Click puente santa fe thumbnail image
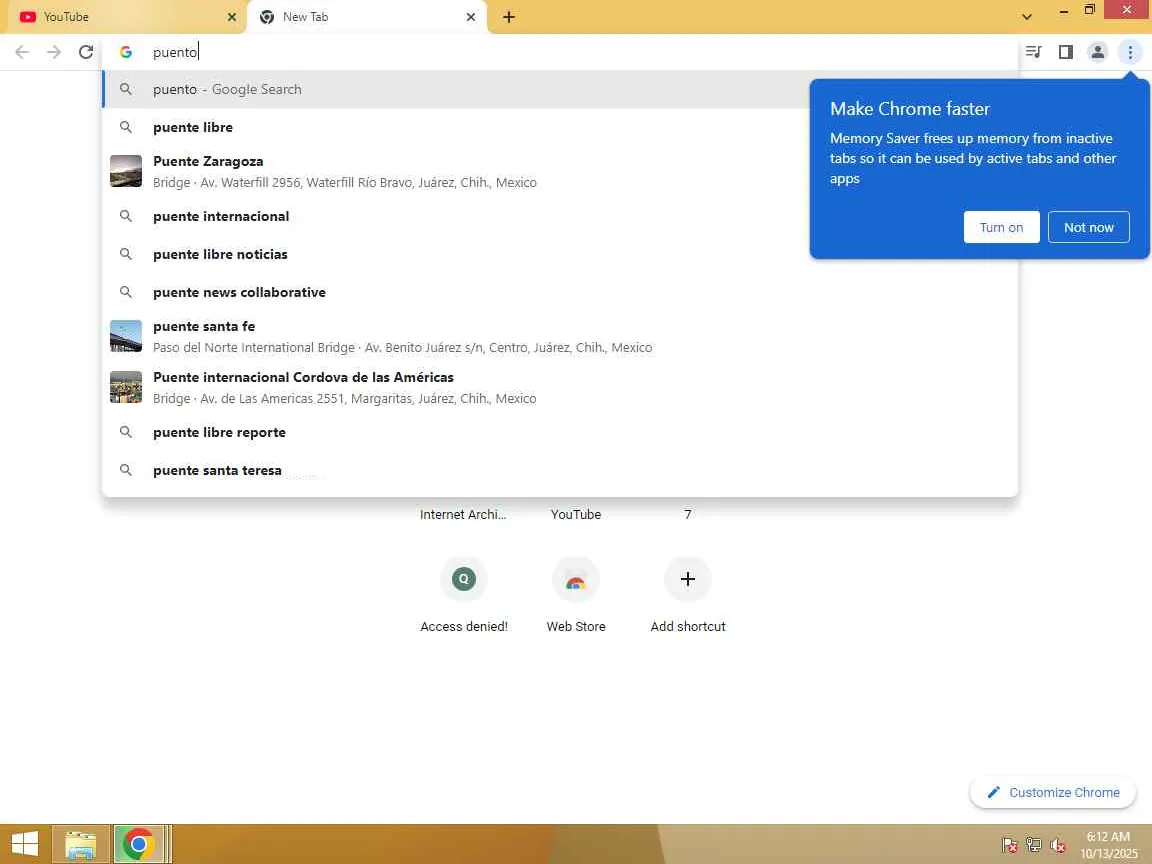The height and width of the screenshot is (864, 1152). click(126, 336)
